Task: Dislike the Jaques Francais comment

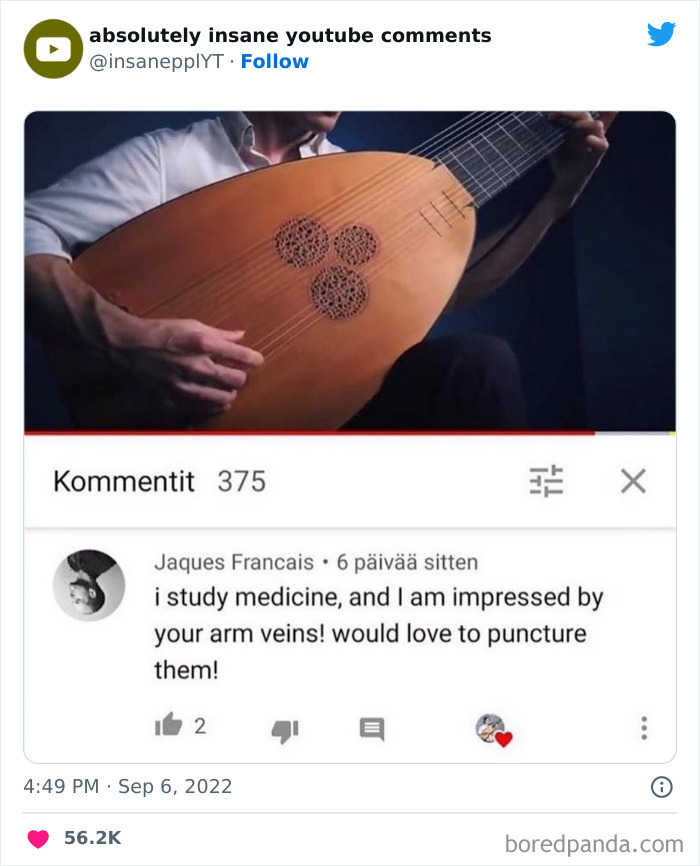Action: (285, 731)
